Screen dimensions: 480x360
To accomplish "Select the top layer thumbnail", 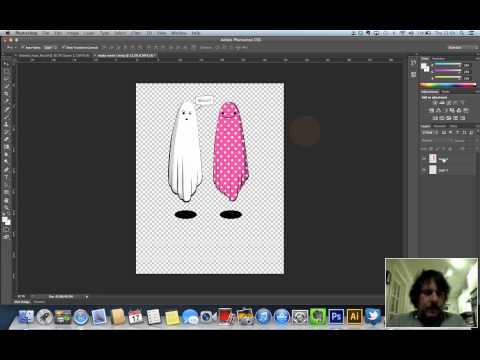I will pos(433,159).
